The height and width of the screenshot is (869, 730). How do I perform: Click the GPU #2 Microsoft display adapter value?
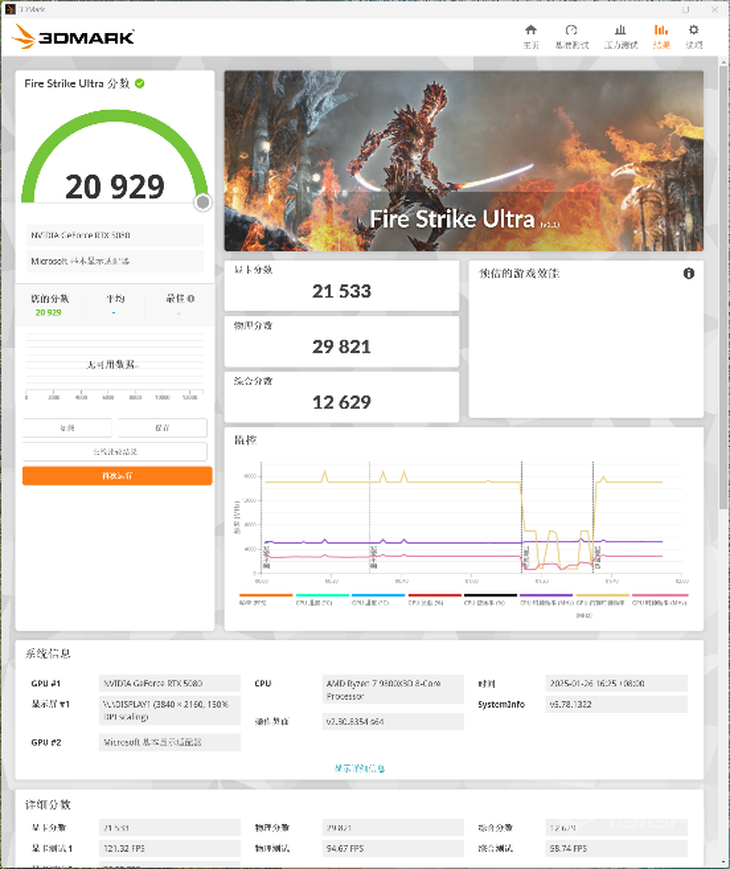pyautogui.click(x=170, y=742)
